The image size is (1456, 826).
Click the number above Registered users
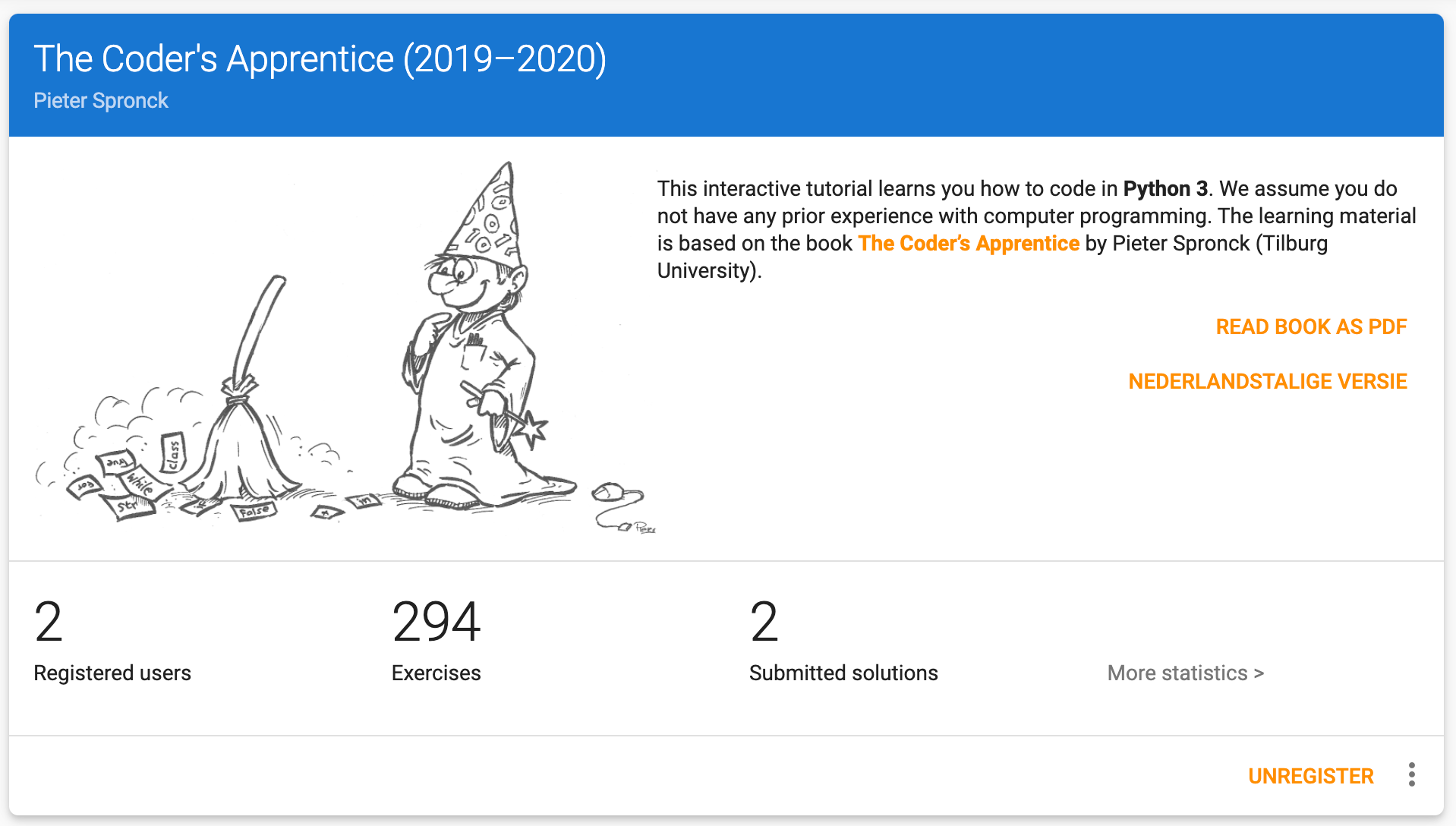point(49,622)
